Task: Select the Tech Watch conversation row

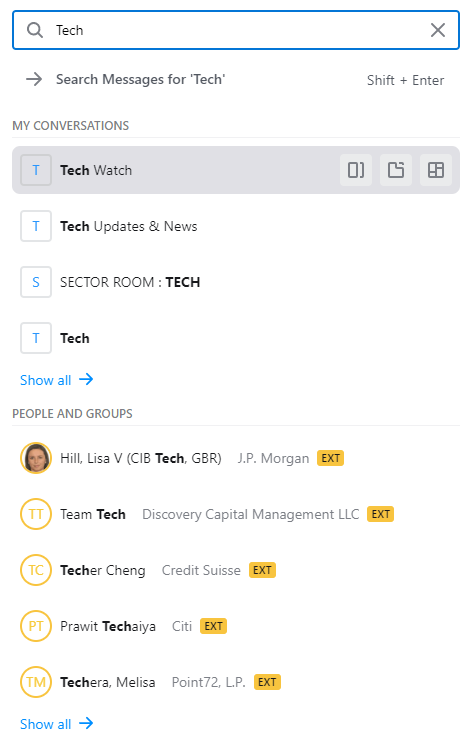Action: pos(236,170)
